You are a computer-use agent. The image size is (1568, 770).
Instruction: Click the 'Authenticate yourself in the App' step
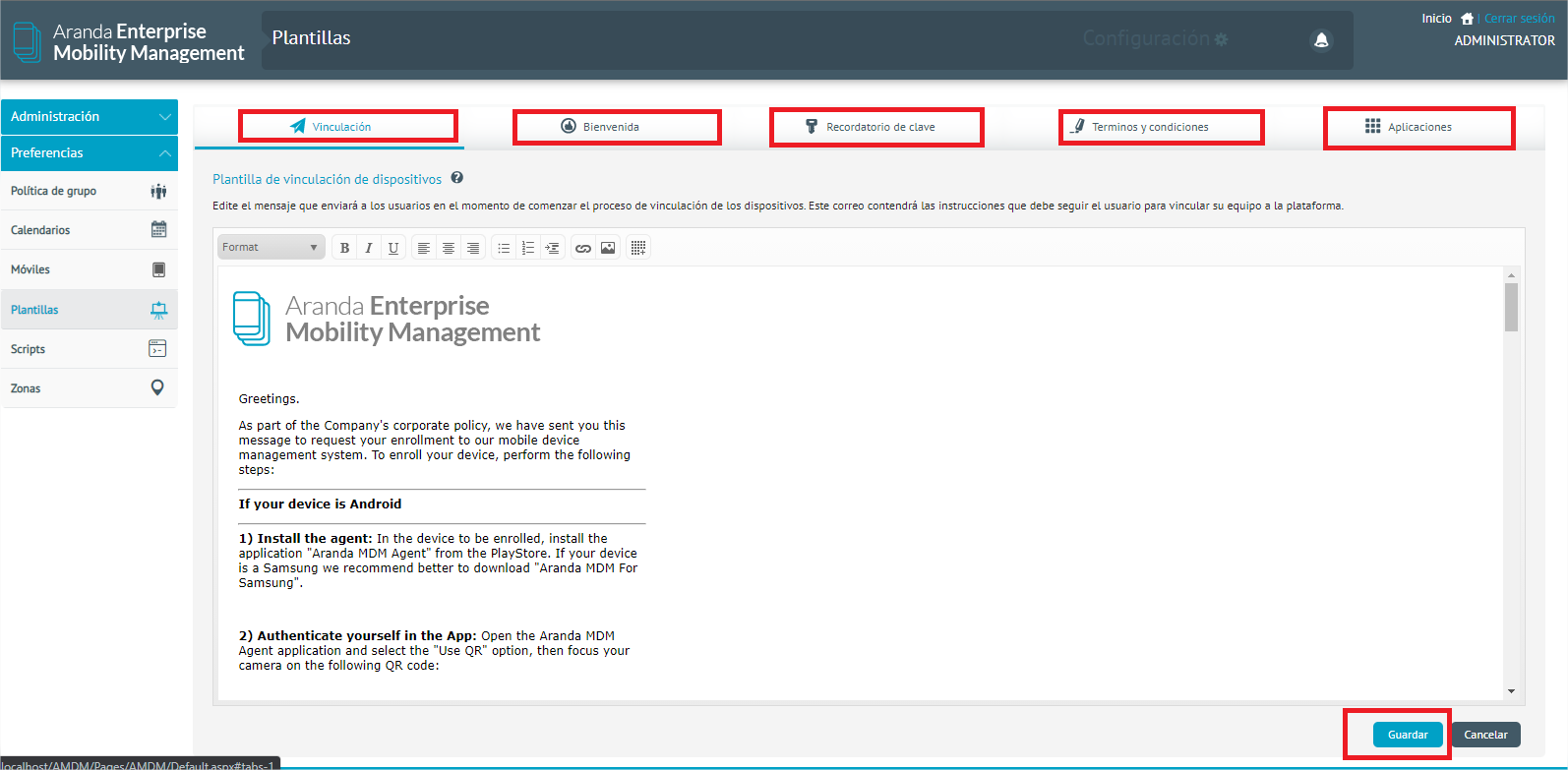click(x=436, y=650)
